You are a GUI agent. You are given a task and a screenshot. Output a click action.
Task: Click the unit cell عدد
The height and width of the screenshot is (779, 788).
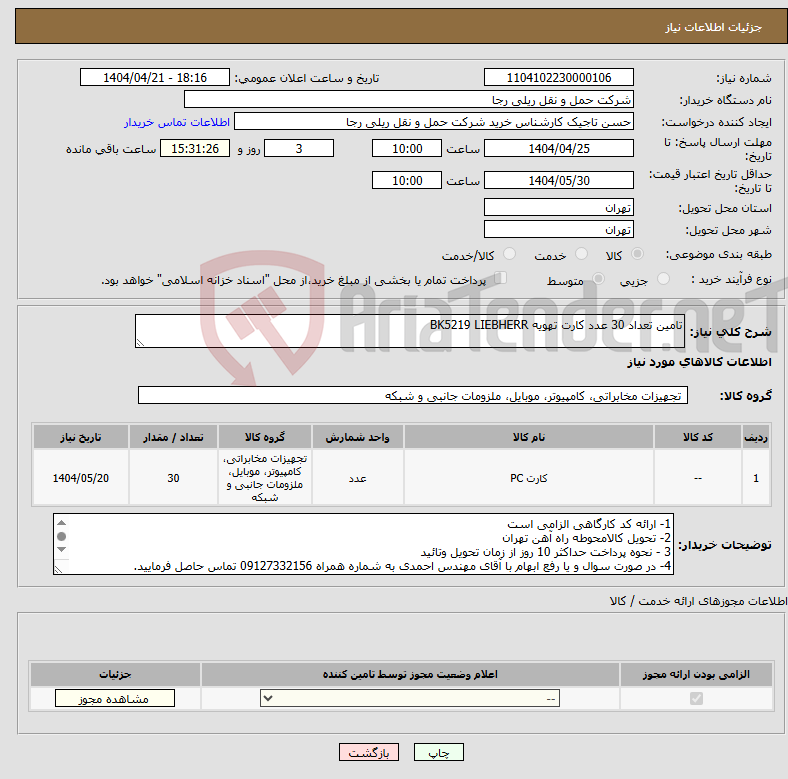tap(357, 477)
